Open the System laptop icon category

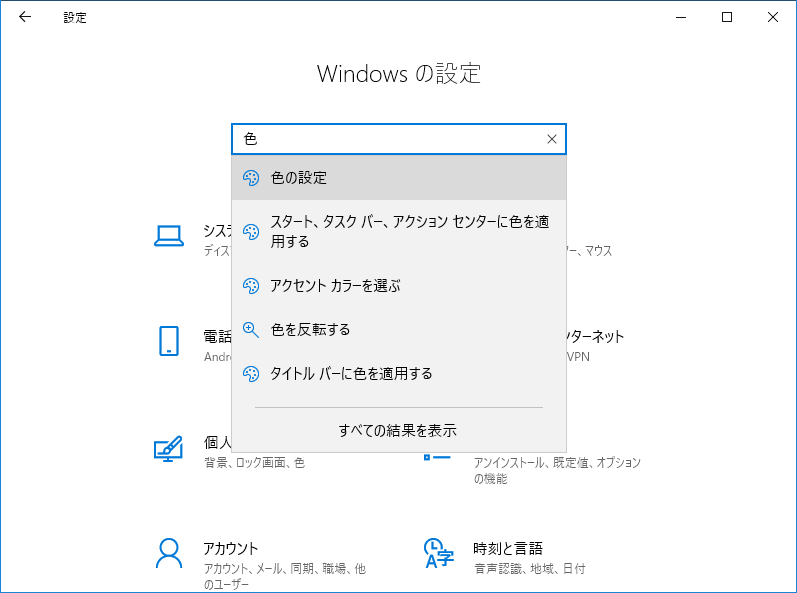169,236
